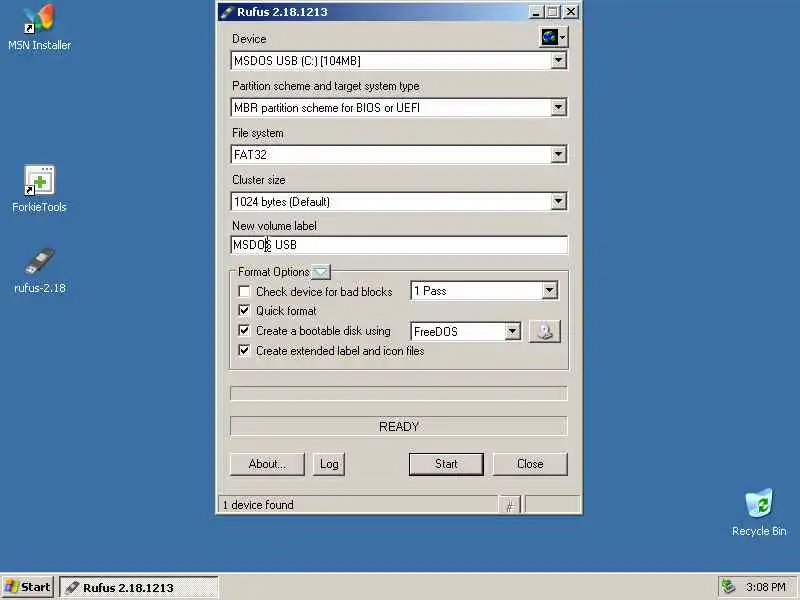Select rufus-2.18 desktop icon
This screenshot has width=800, height=600.
coord(39,270)
